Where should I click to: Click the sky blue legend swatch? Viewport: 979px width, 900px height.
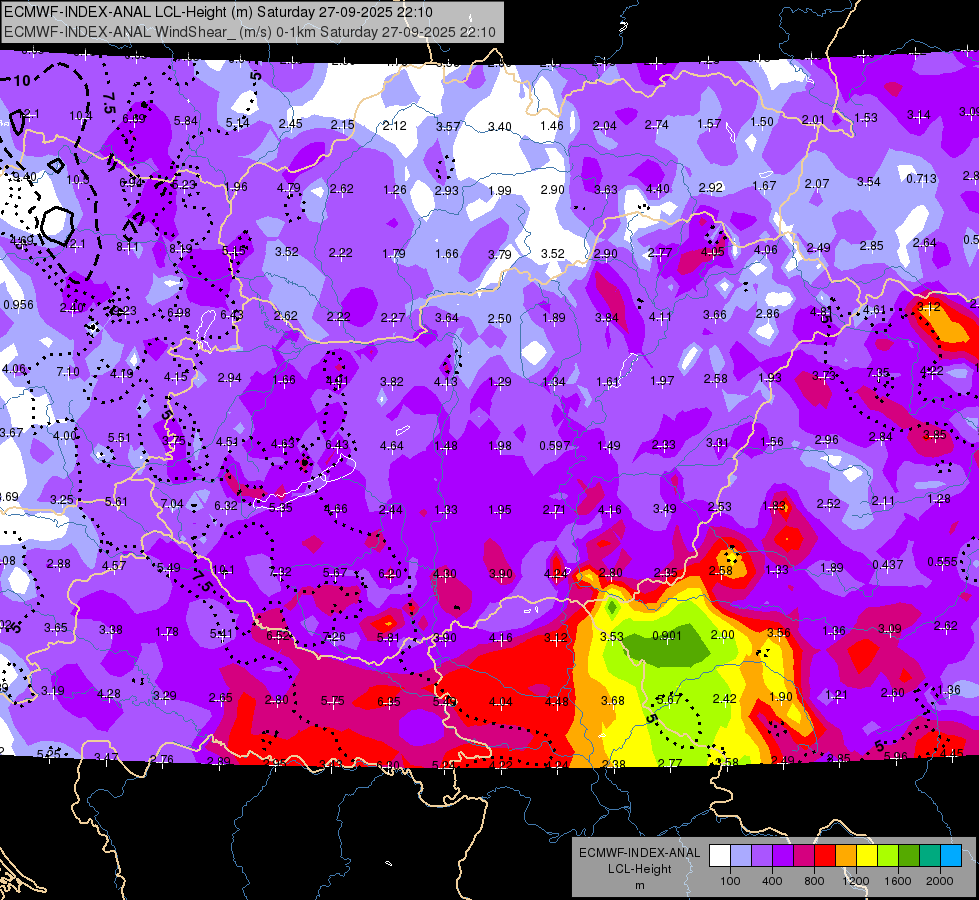click(x=952, y=856)
